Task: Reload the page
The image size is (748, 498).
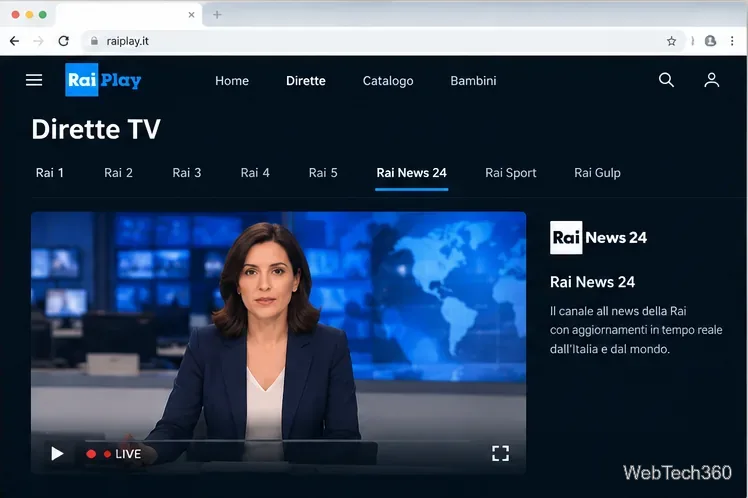Action: (63, 41)
